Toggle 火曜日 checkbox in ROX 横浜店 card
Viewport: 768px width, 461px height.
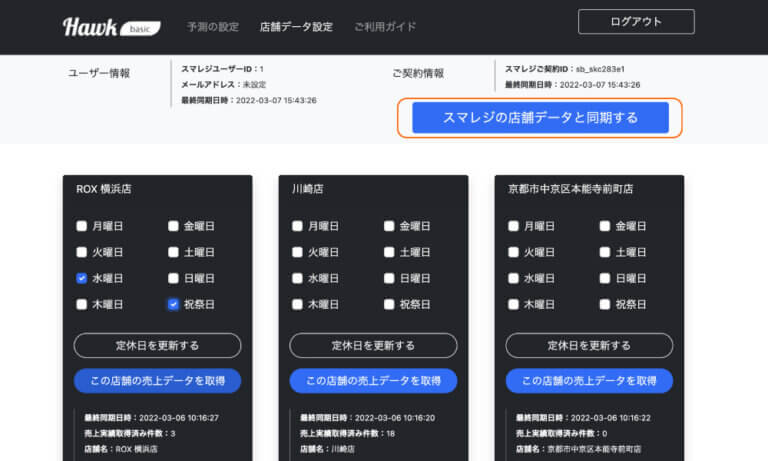tap(81, 252)
